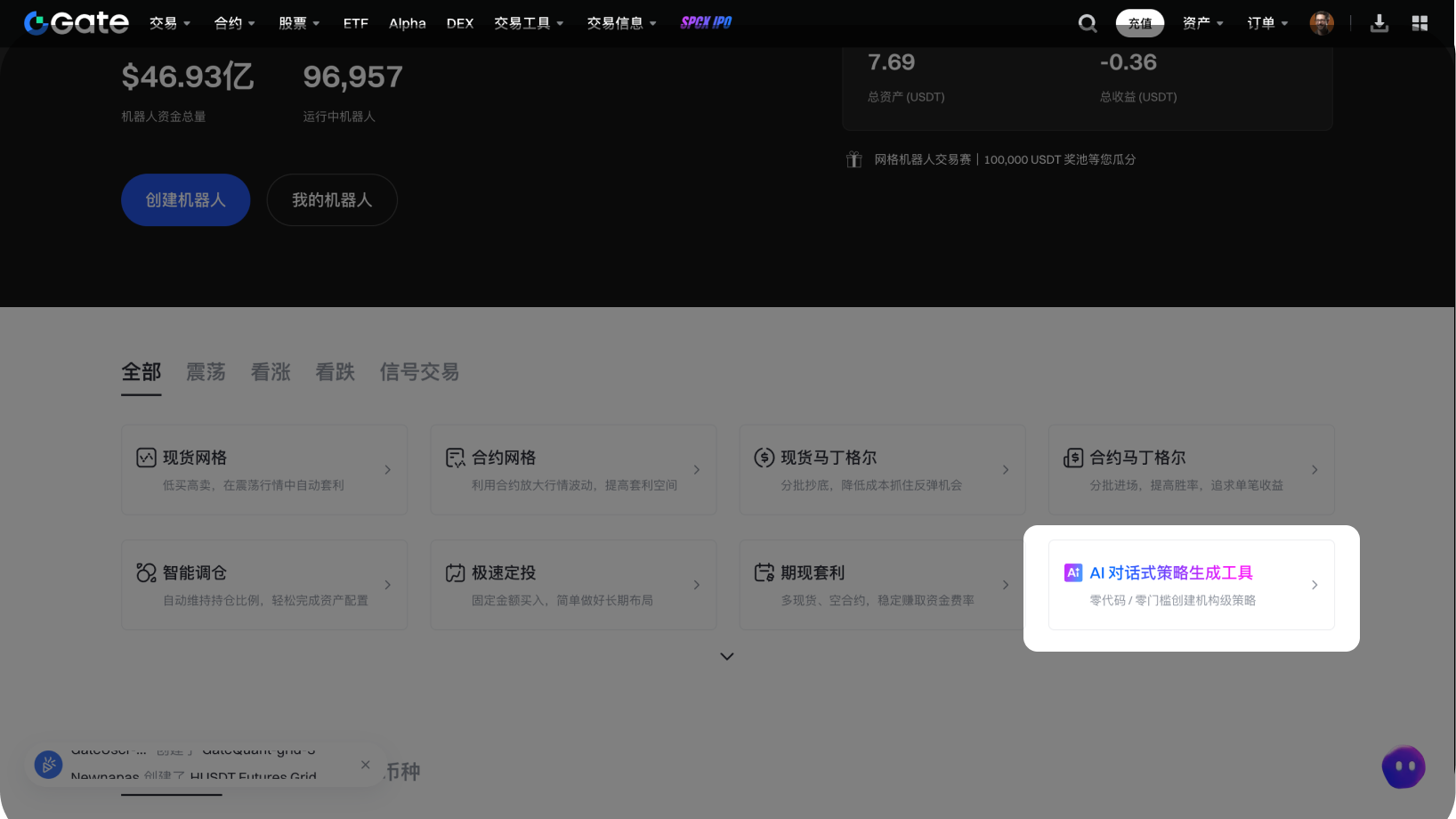
Task: Open the purple chatbot assistant bubble
Action: coord(1403,766)
